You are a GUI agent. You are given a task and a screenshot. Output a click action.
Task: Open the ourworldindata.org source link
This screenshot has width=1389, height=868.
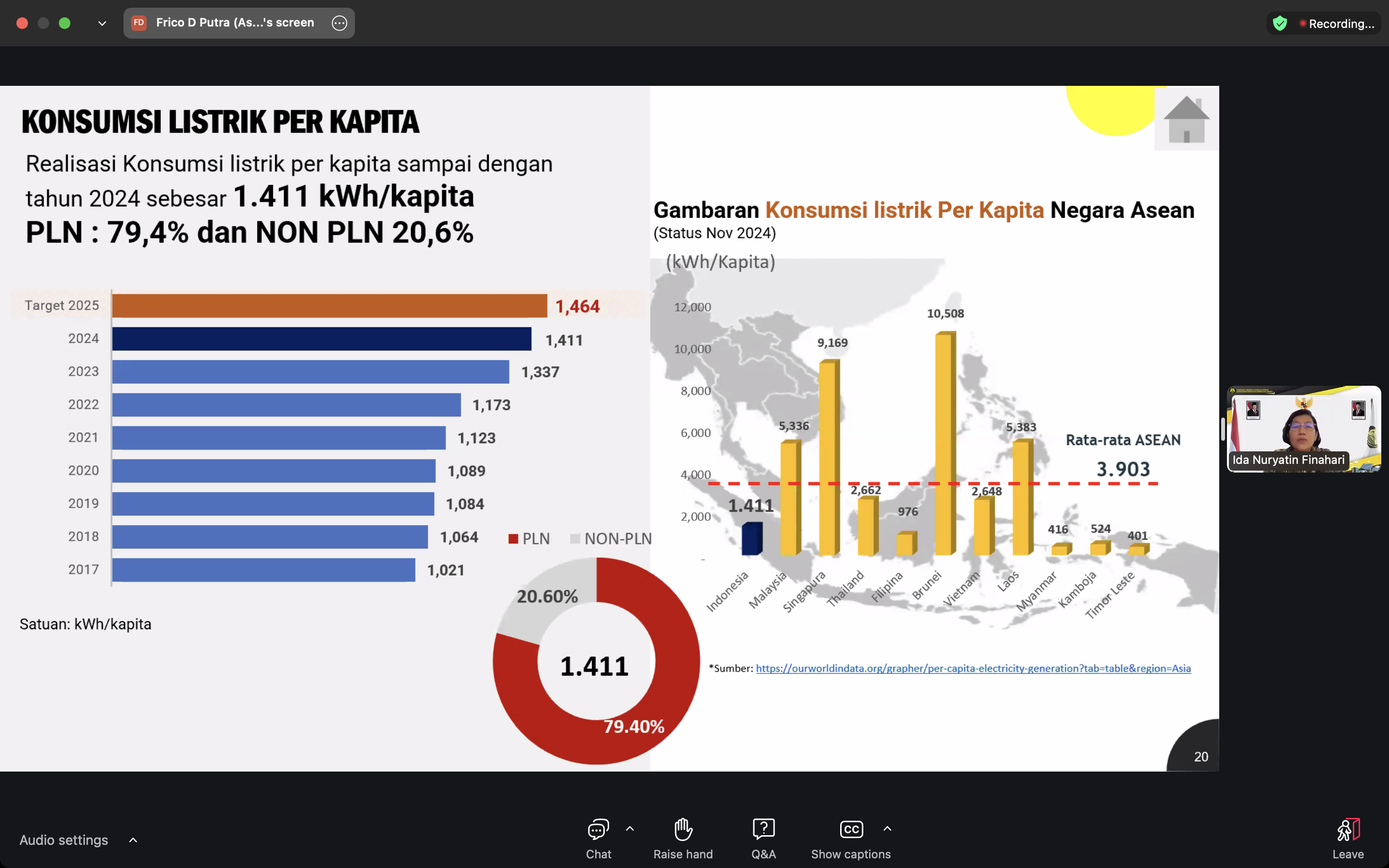click(x=973, y=668)
